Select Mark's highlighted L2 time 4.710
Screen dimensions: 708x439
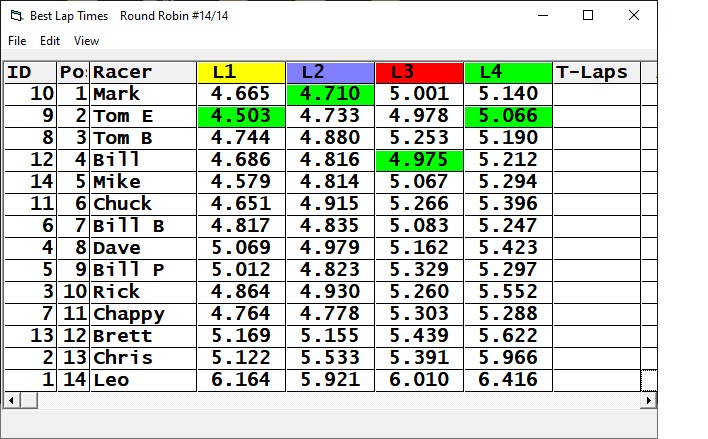[330, 94]
